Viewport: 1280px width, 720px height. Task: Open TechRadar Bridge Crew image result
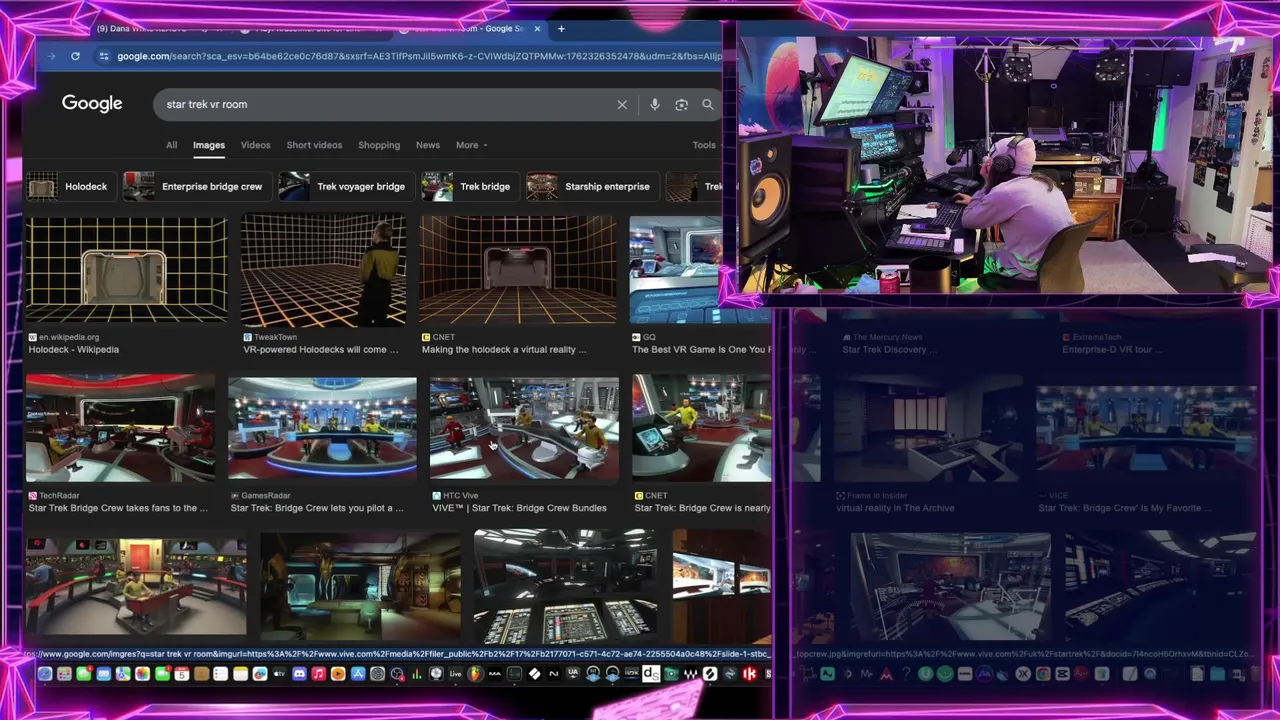(120, 429)
